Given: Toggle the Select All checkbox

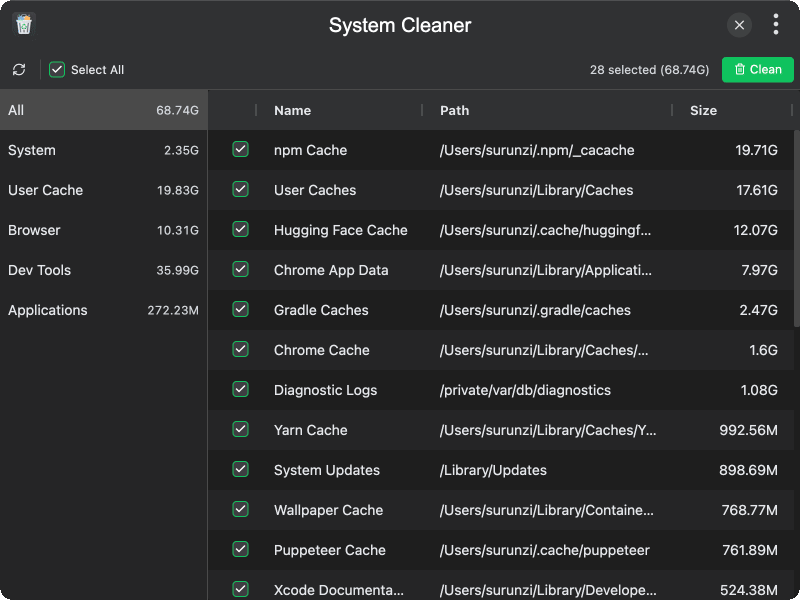Looking at the screenshot, I should pos(57,70).
